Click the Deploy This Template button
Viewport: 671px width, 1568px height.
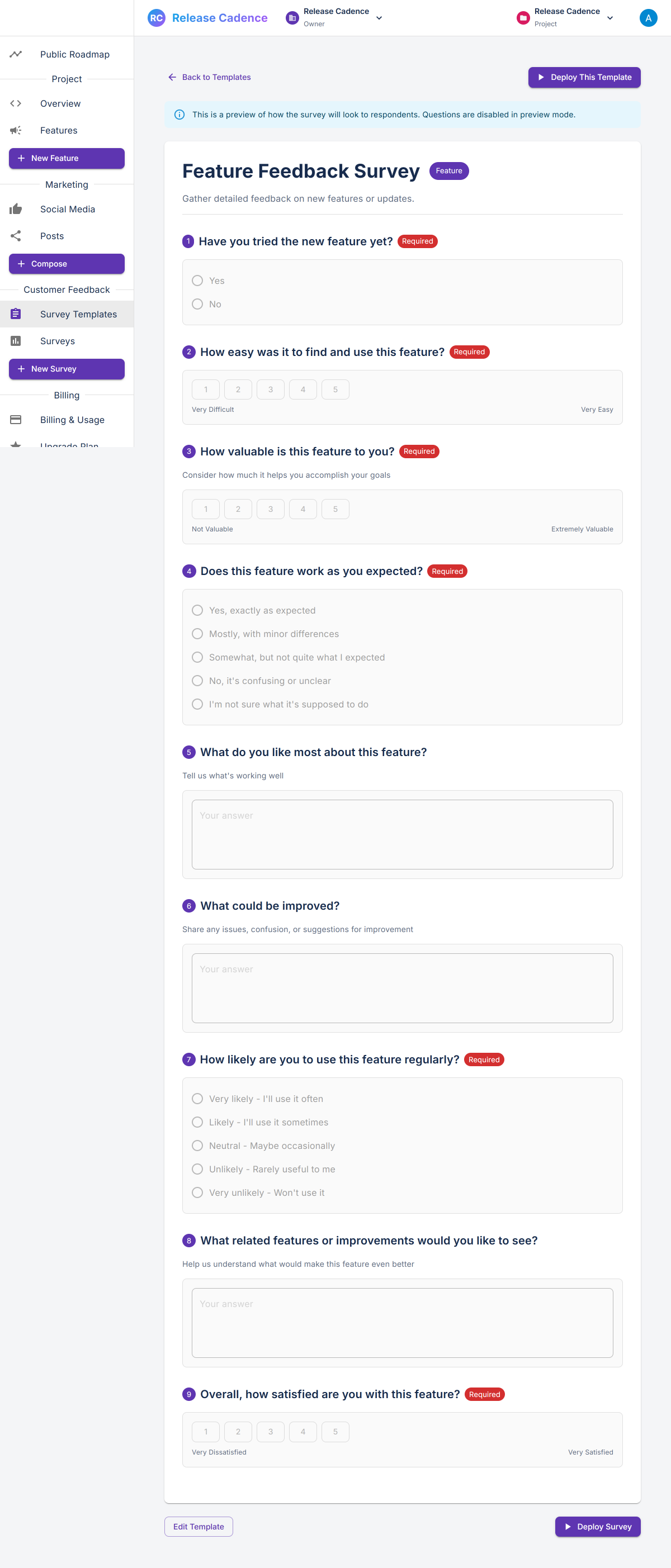point(583,77)
